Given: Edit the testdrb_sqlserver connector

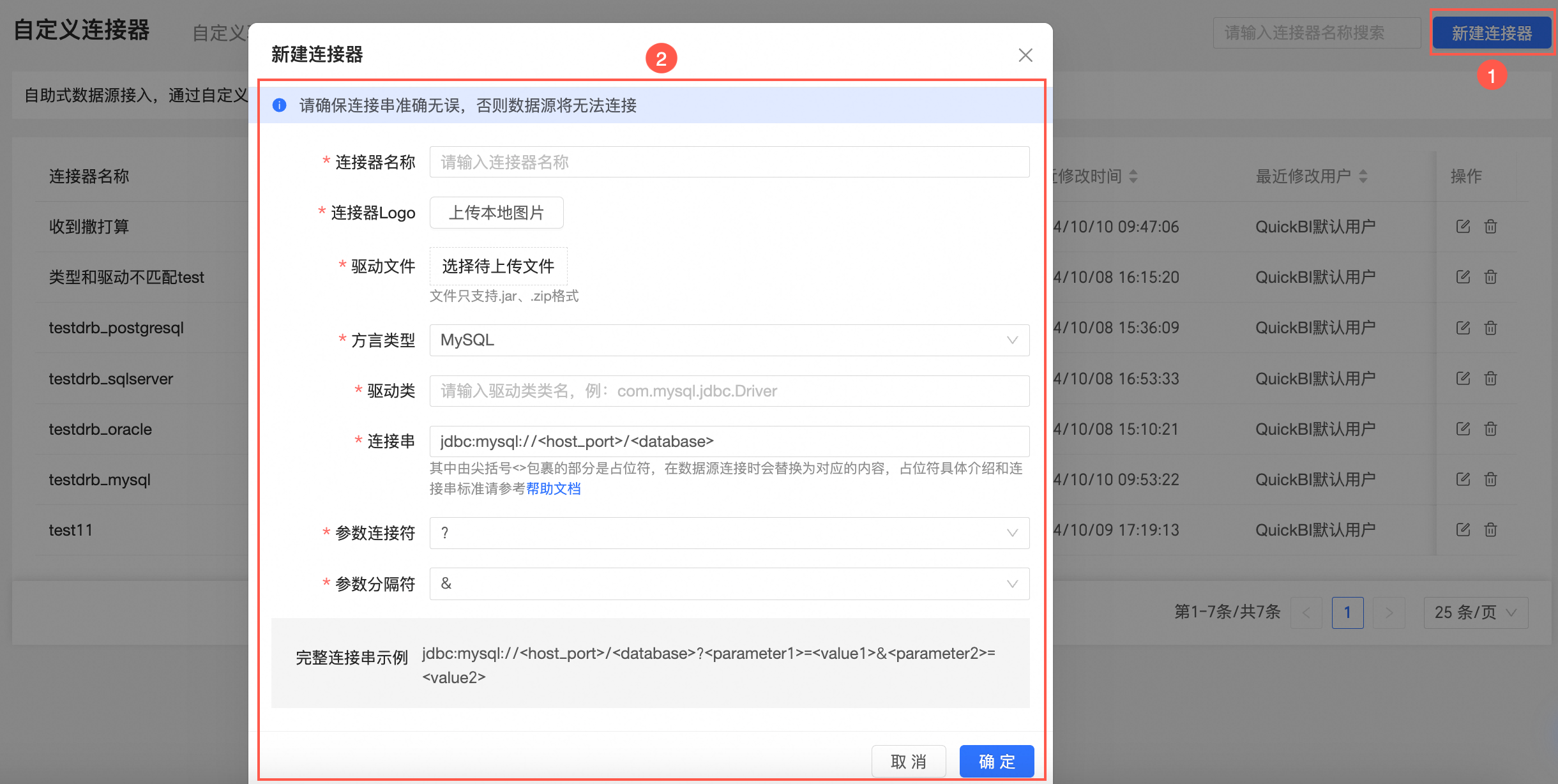Looking at the screenshot, I should (1463, 379).
